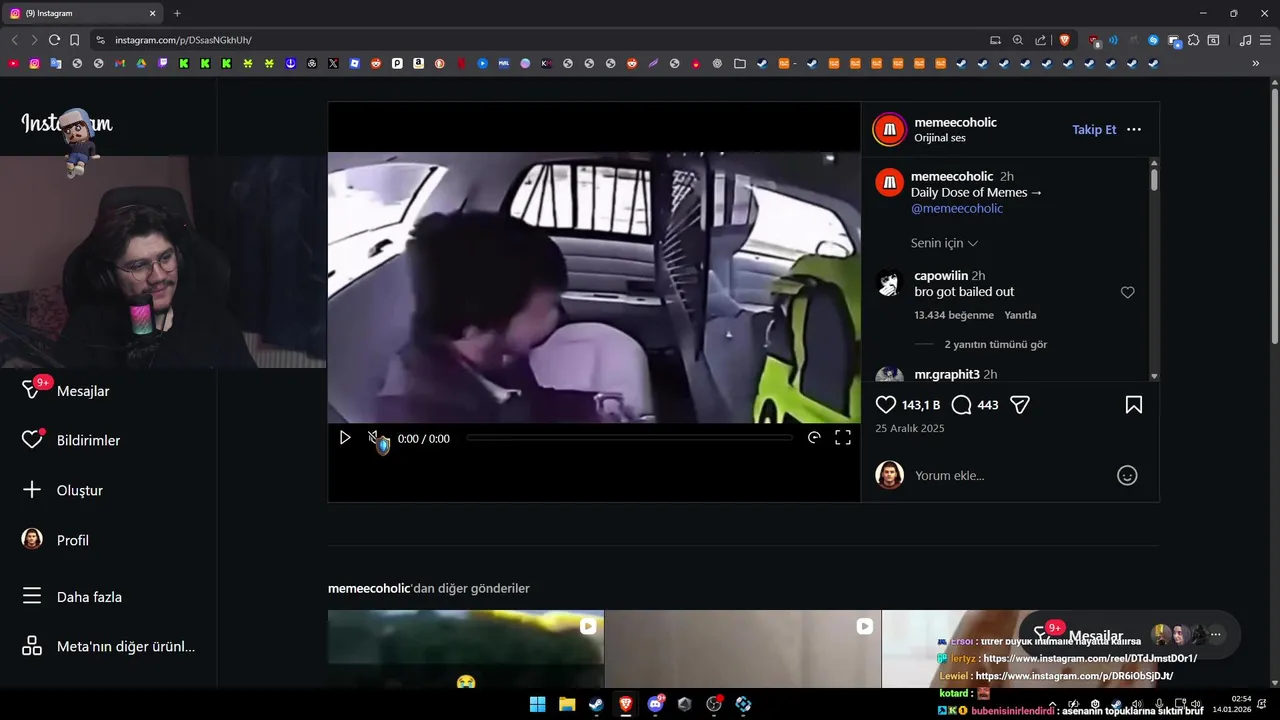Go back in the browser
The image size is (1280, 720).
point(14,40)
